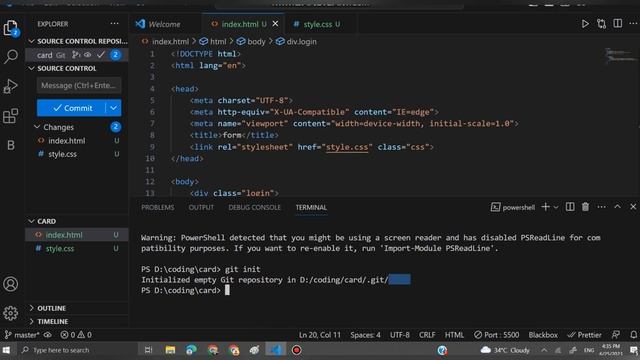Click the master branch in status bar
This screenshot has width=640, height=360.
pyautogui.click(x=22, y=335)
